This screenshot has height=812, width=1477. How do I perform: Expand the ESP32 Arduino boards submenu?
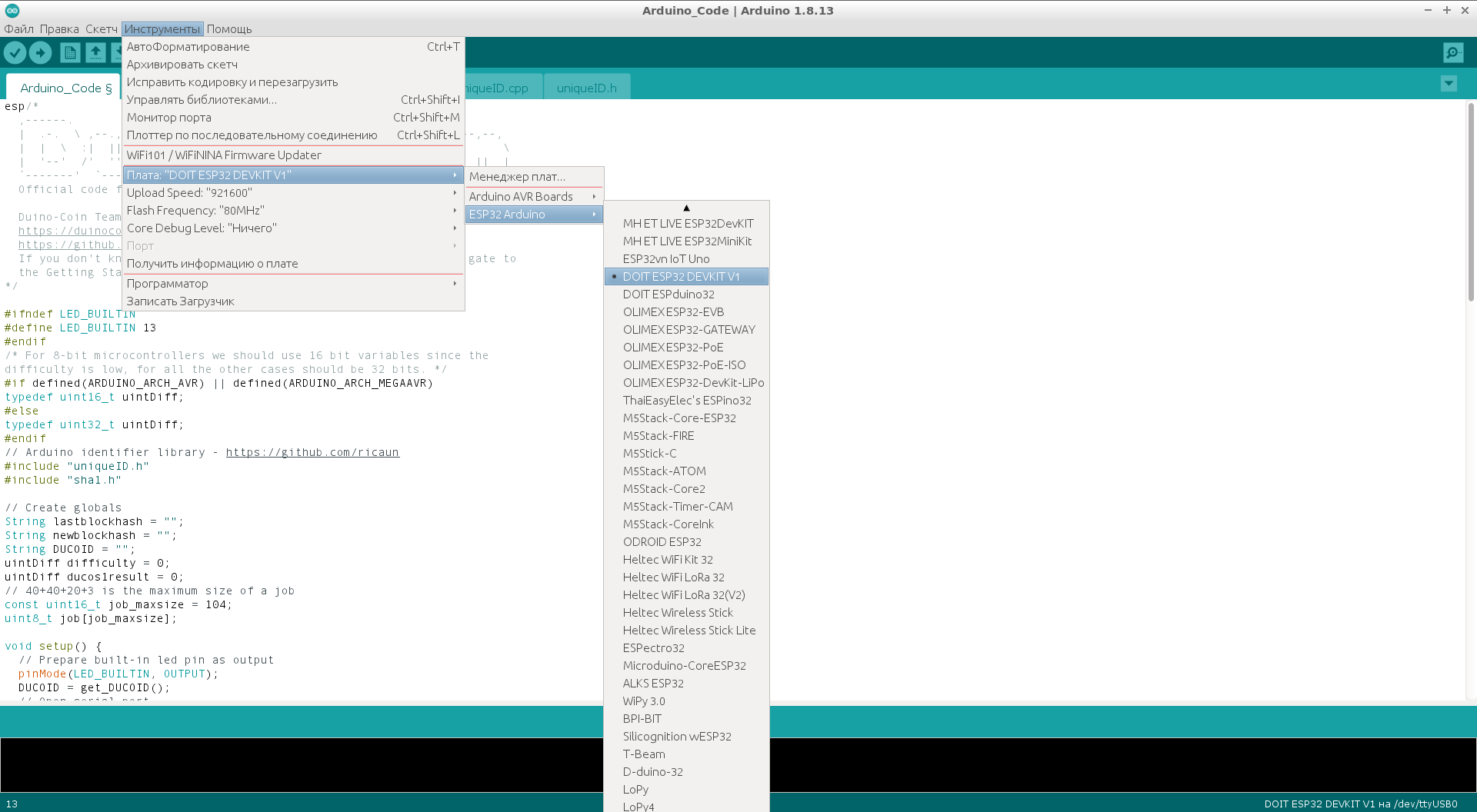point(534,214)
